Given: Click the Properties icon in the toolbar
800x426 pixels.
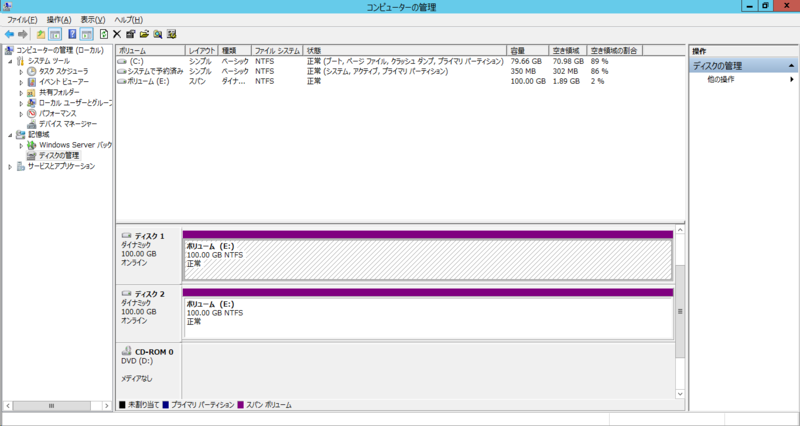Looking at the screenshot, I should pyautogui.click(x=131, y=34).
